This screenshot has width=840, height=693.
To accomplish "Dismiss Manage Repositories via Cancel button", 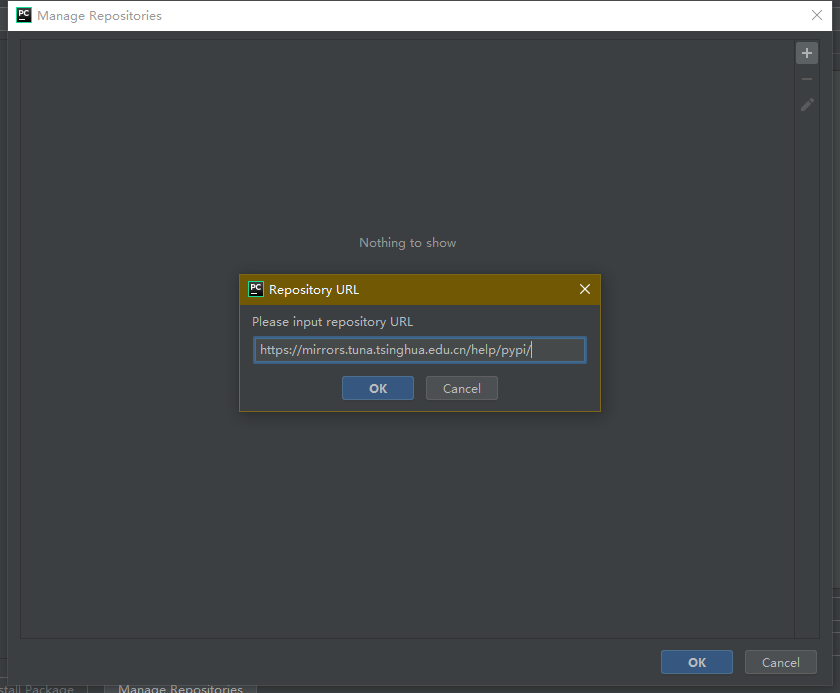I will [x=780, y=661].
